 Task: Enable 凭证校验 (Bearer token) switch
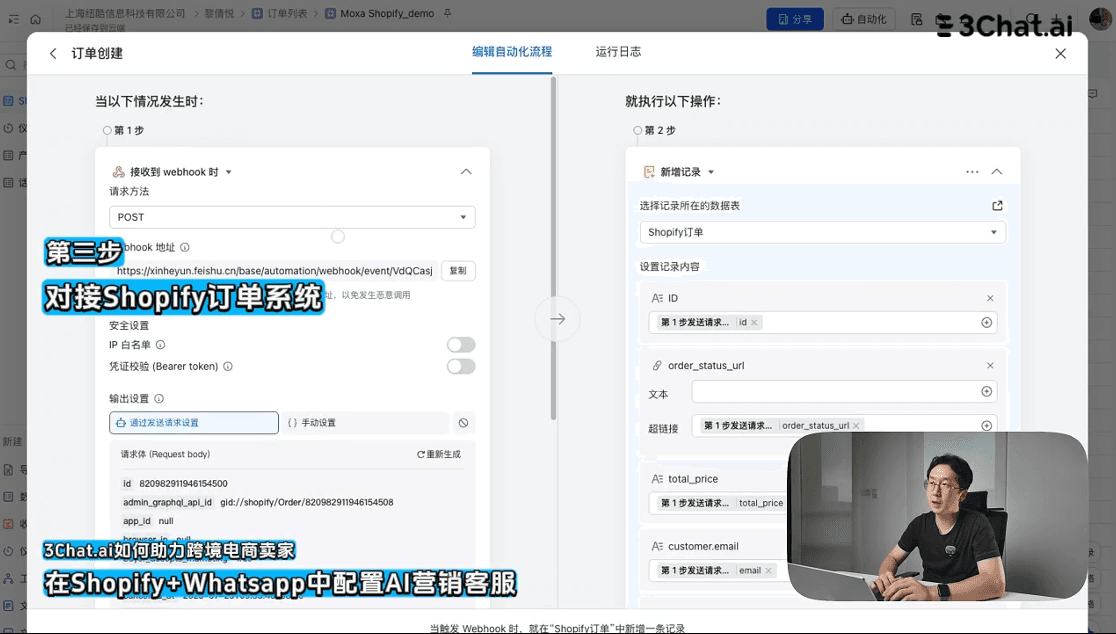460,366
